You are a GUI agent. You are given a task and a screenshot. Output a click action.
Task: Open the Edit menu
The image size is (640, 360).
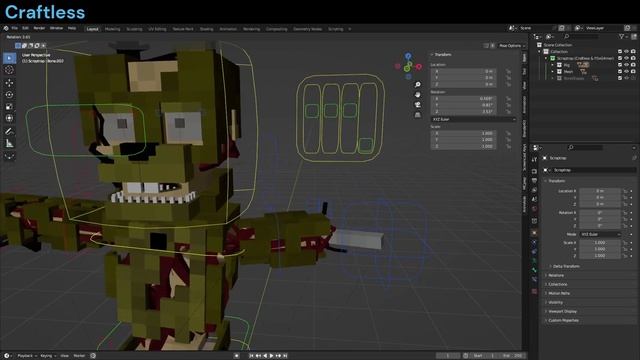[x=25, y=28]
